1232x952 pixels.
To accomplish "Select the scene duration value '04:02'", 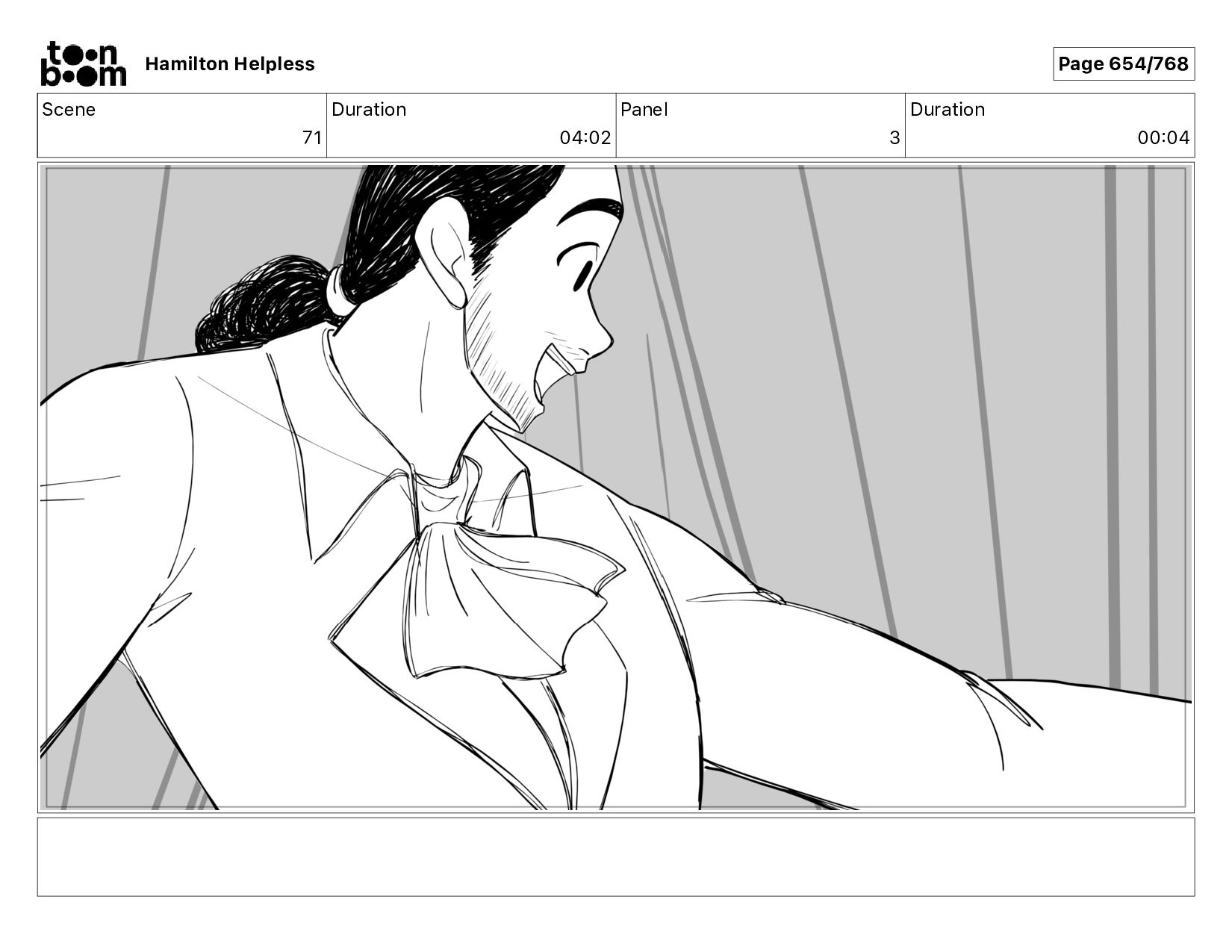I will [x=585, y=138].
